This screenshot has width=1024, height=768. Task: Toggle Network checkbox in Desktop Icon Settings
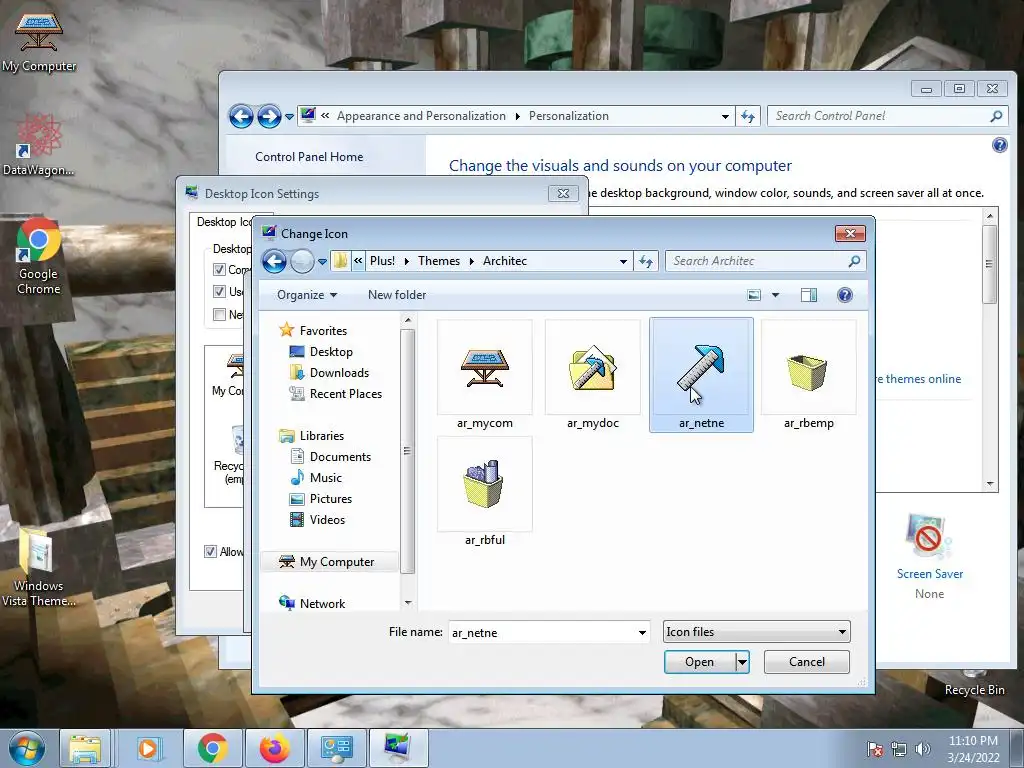(x=219, y=314)
